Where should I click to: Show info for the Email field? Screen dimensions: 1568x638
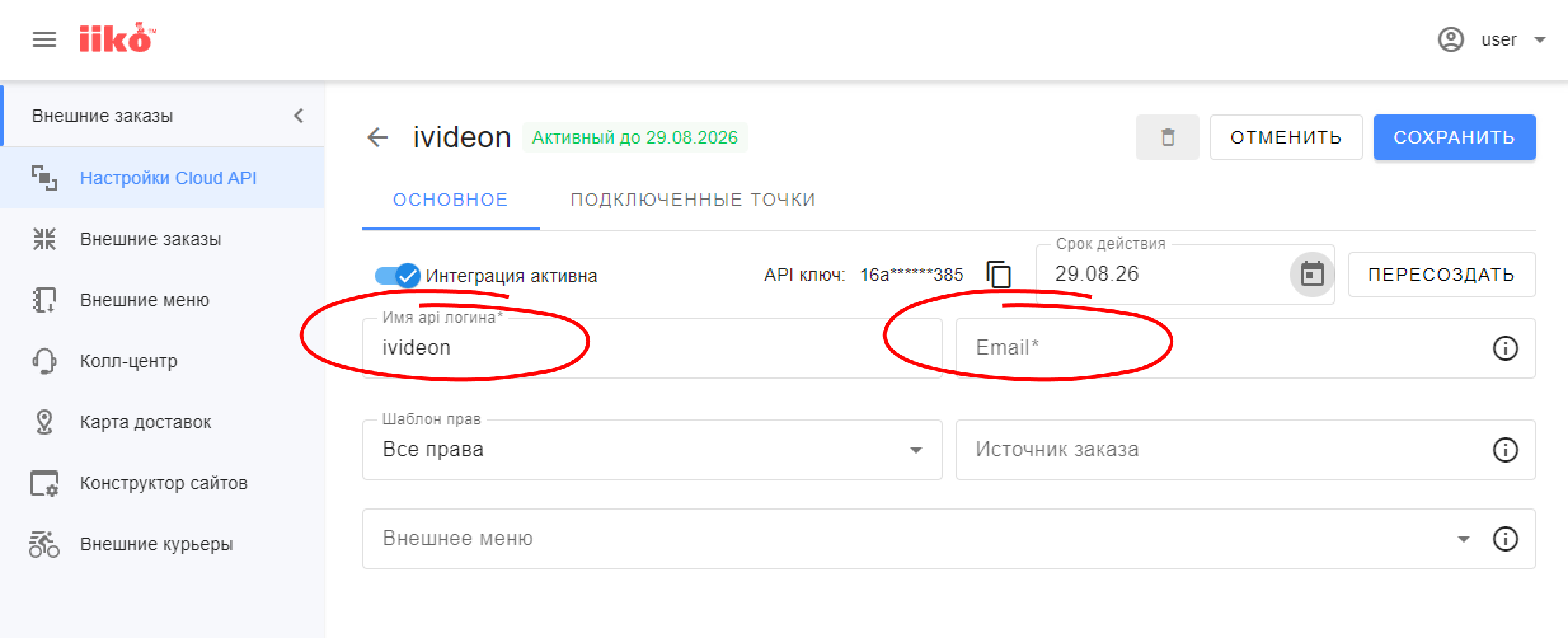(1505, 348)
